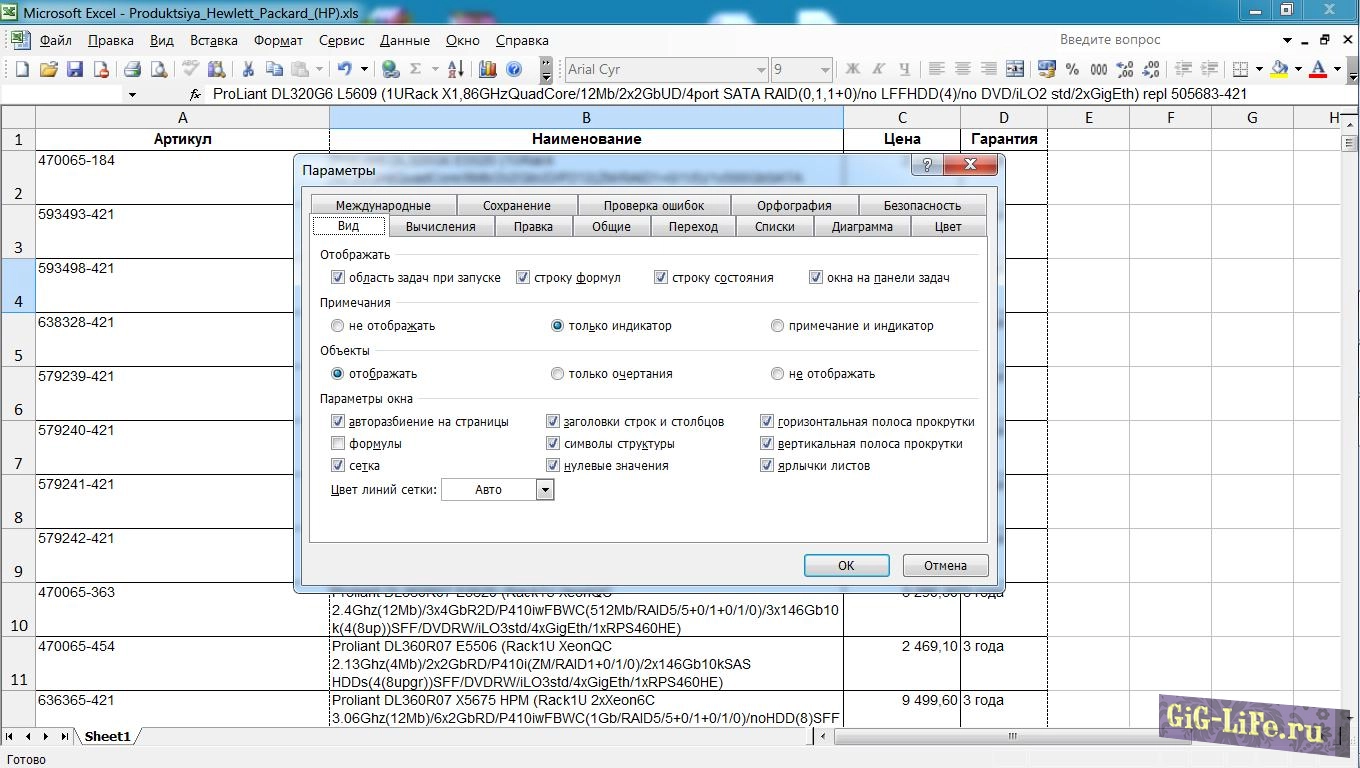Click the yellow fill color bucket
Viewport: 1360px width, 768px height.
click(x=1279, y=69)
